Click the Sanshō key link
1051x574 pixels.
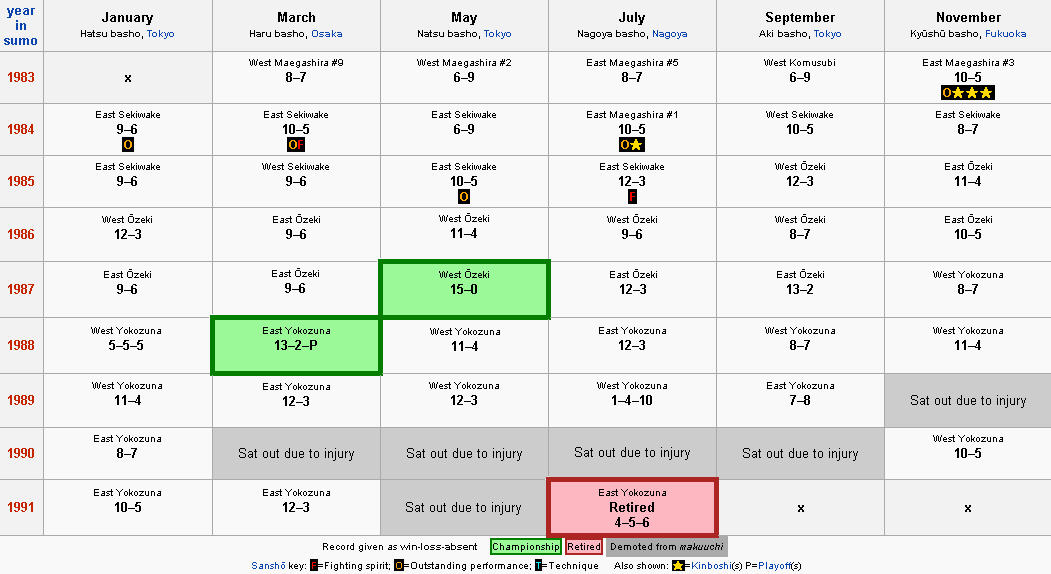point(268,565)
